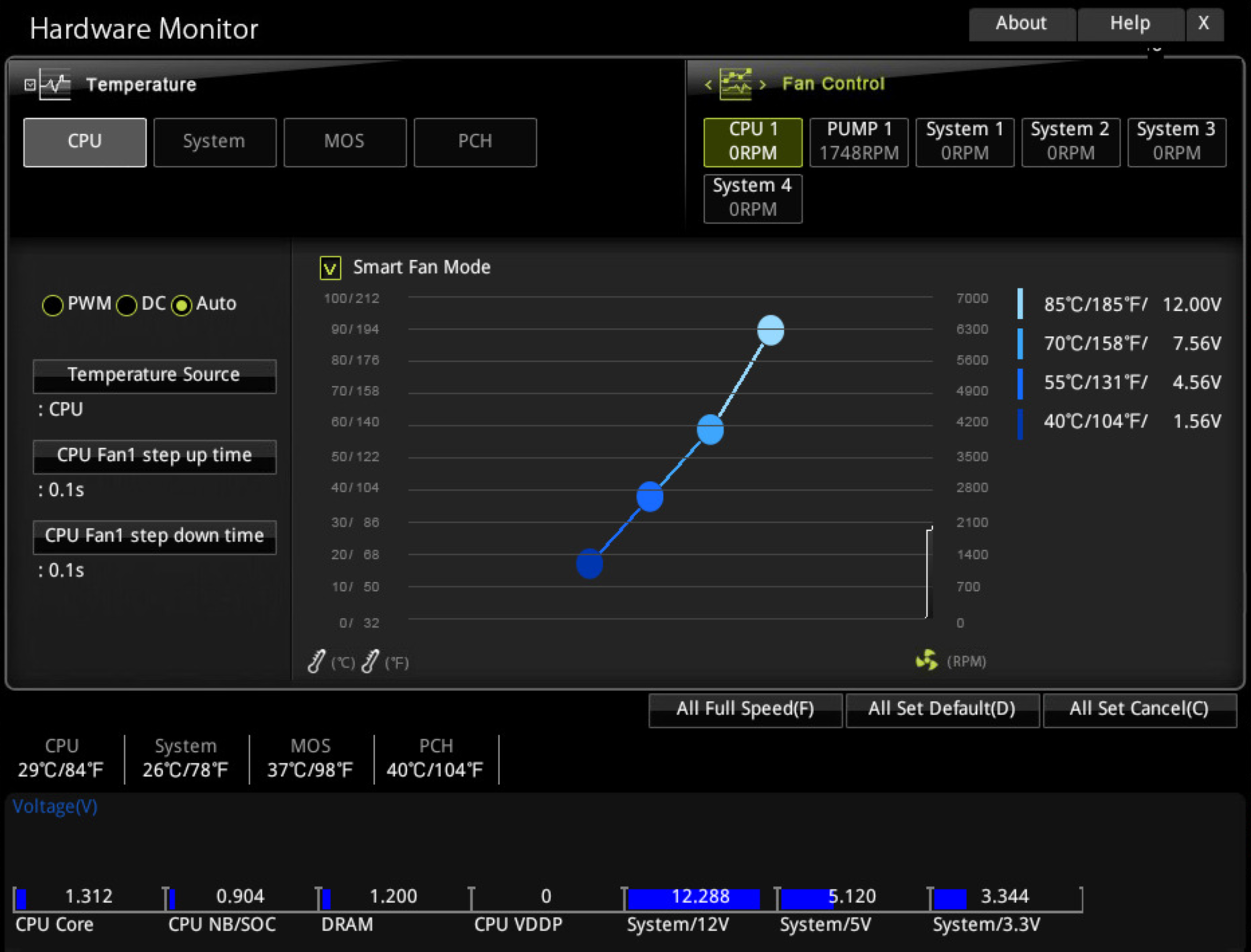Click the Fahrenheit thermometer icon
Image resolution: width=1251 pixels, height=952 pixels.
pyautogui.click(x=370, y=661)
